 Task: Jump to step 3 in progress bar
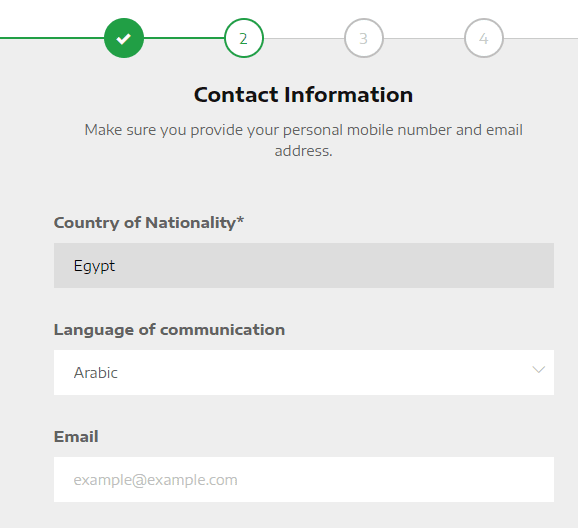(364, 38)
